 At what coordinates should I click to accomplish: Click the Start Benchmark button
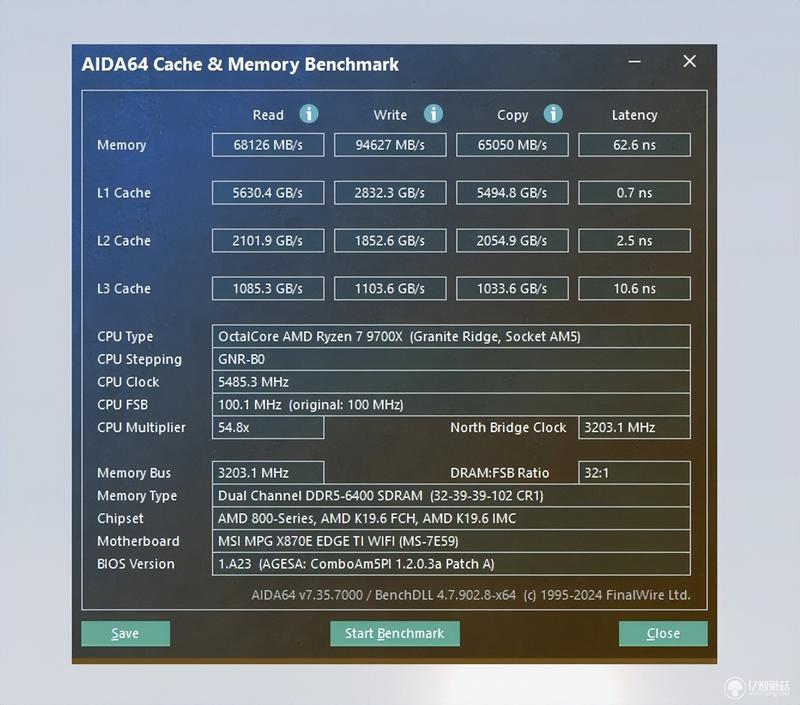394,633
